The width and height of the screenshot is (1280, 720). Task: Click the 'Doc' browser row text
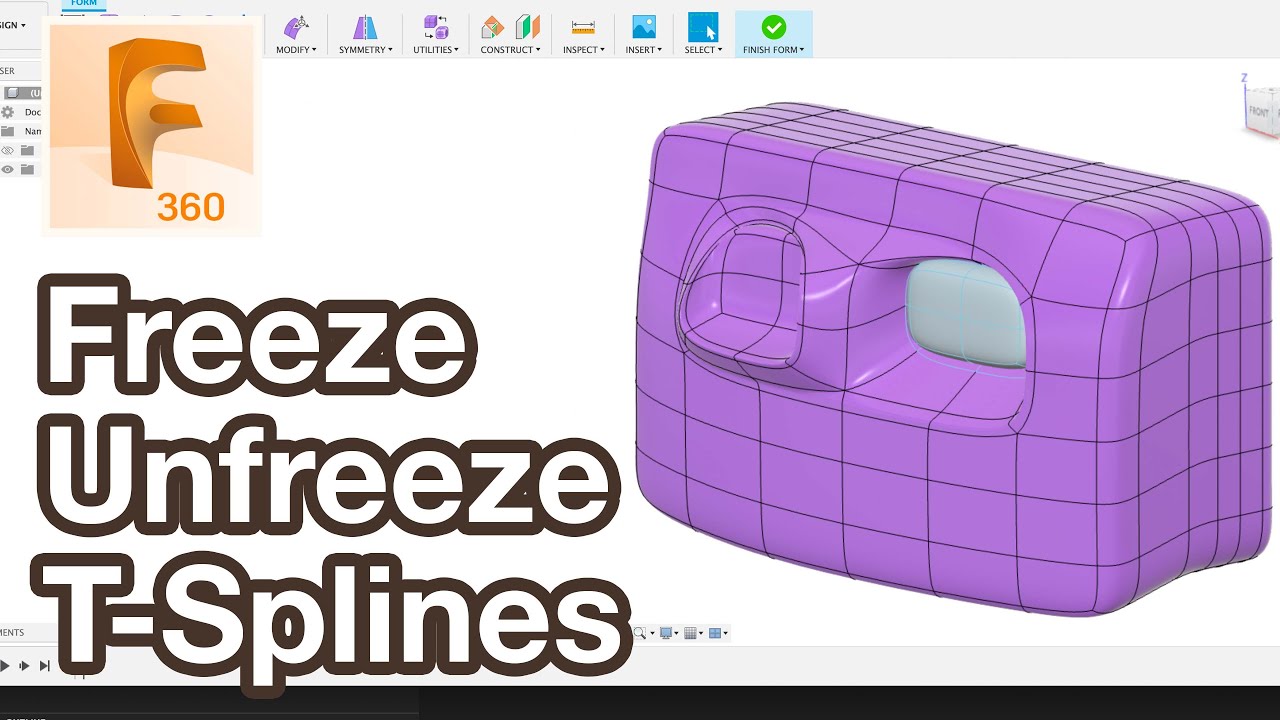[33, 112]
